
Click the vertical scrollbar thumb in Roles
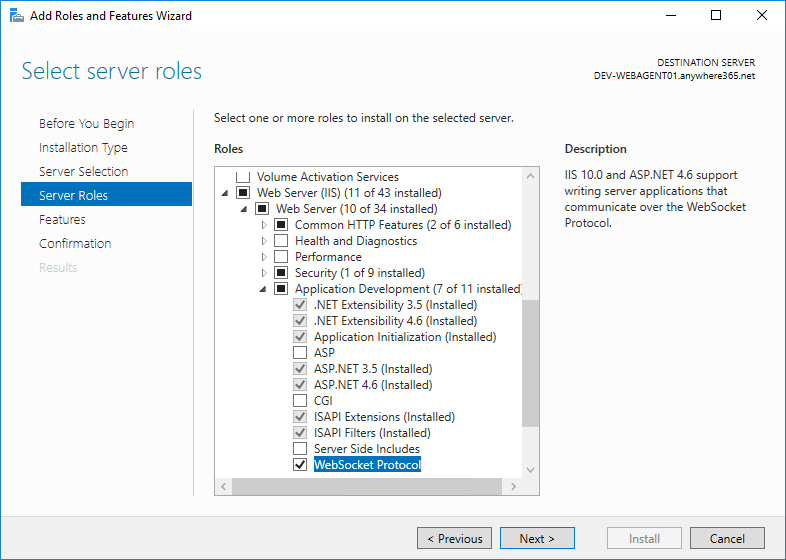(x=530, y=363)
